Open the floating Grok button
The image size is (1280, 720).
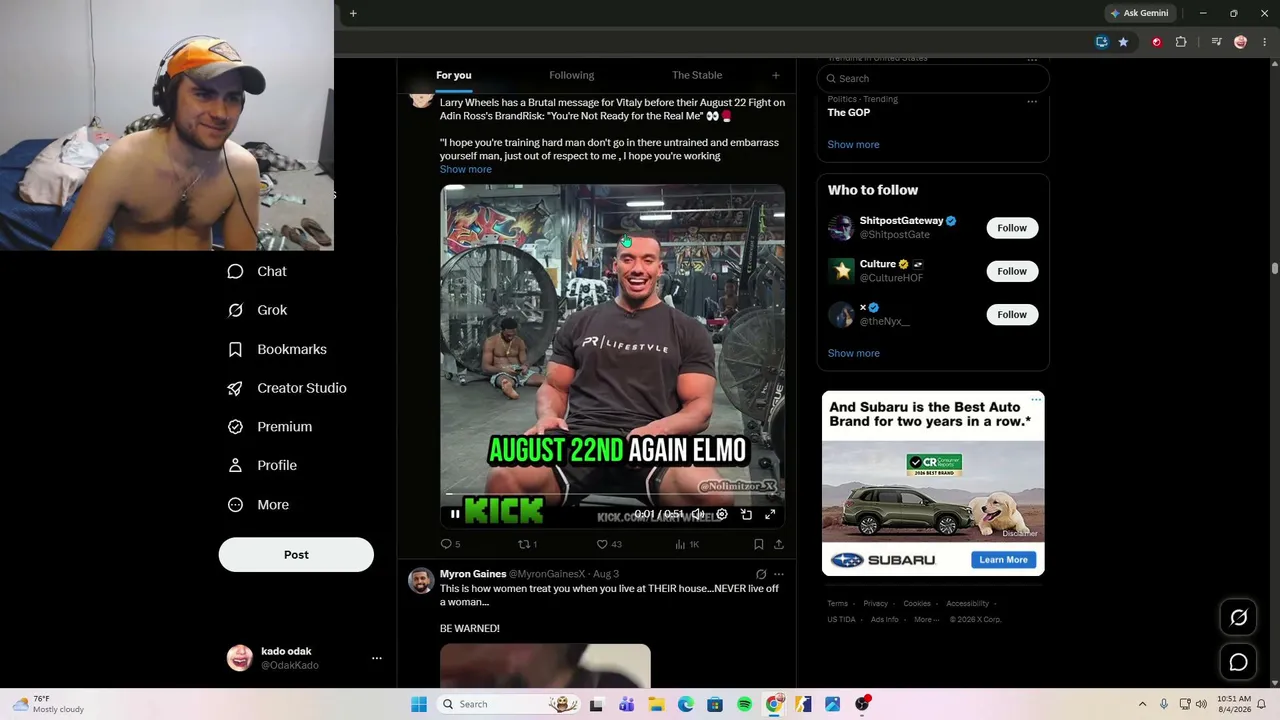click(x=1238, y=618)
